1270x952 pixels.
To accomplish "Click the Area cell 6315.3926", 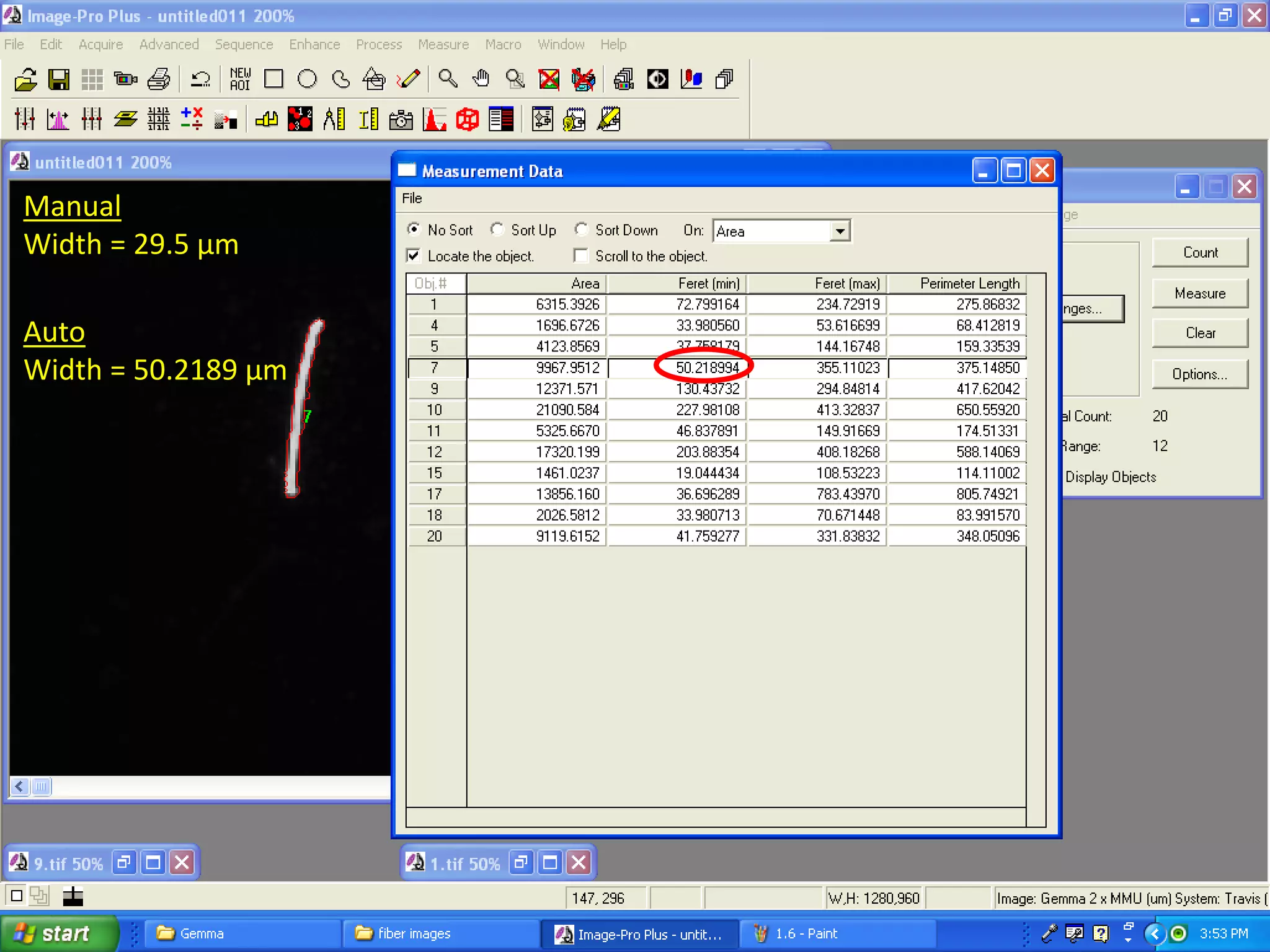I will tap(536, 305).
